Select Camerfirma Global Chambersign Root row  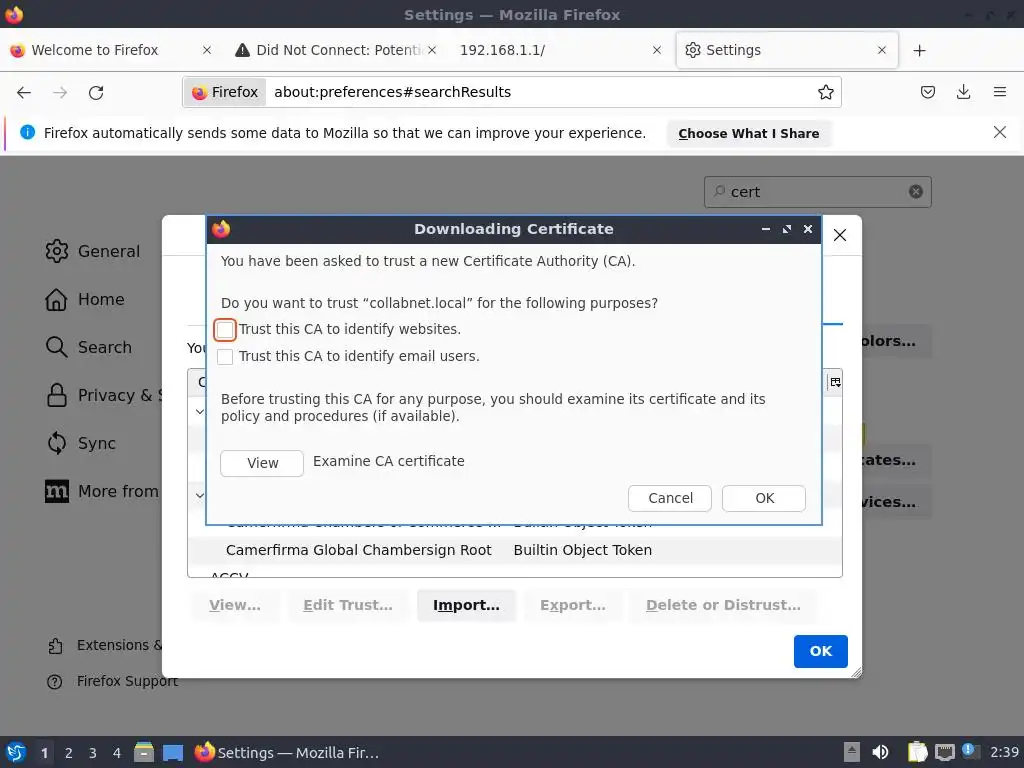coord(514,551)
